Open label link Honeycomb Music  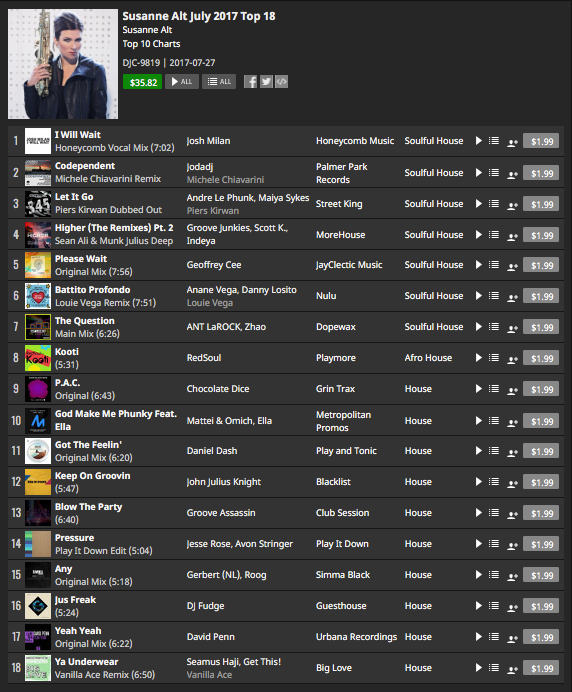[355, 141]
